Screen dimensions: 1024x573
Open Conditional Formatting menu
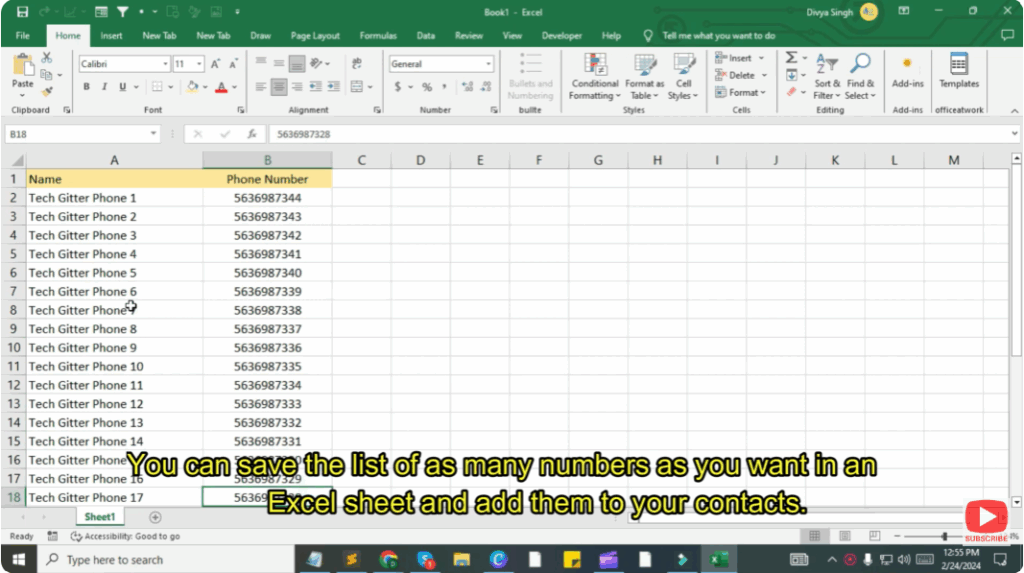click(594, 77)
